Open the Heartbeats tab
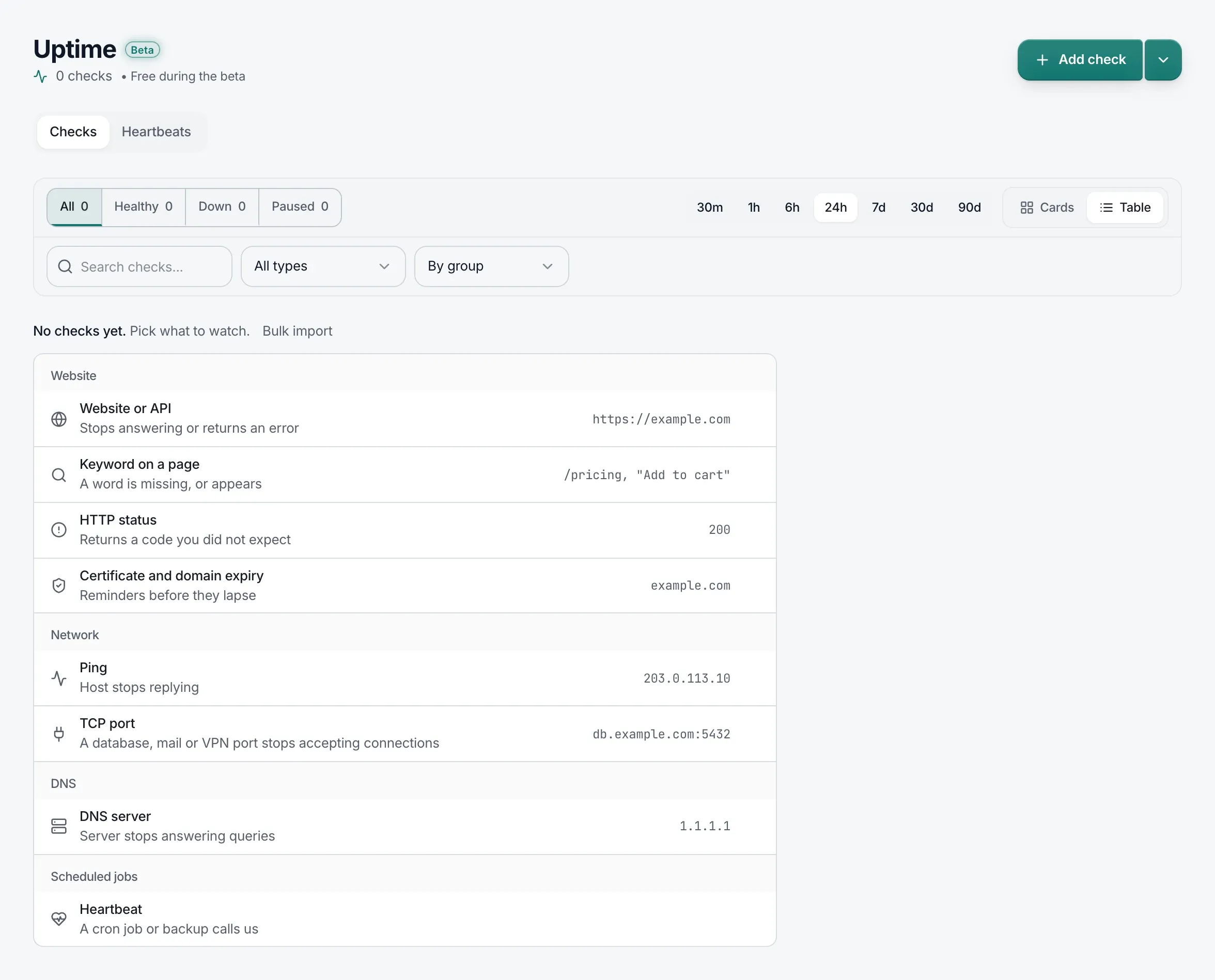The image size is (1215, 980). point(157,132)
